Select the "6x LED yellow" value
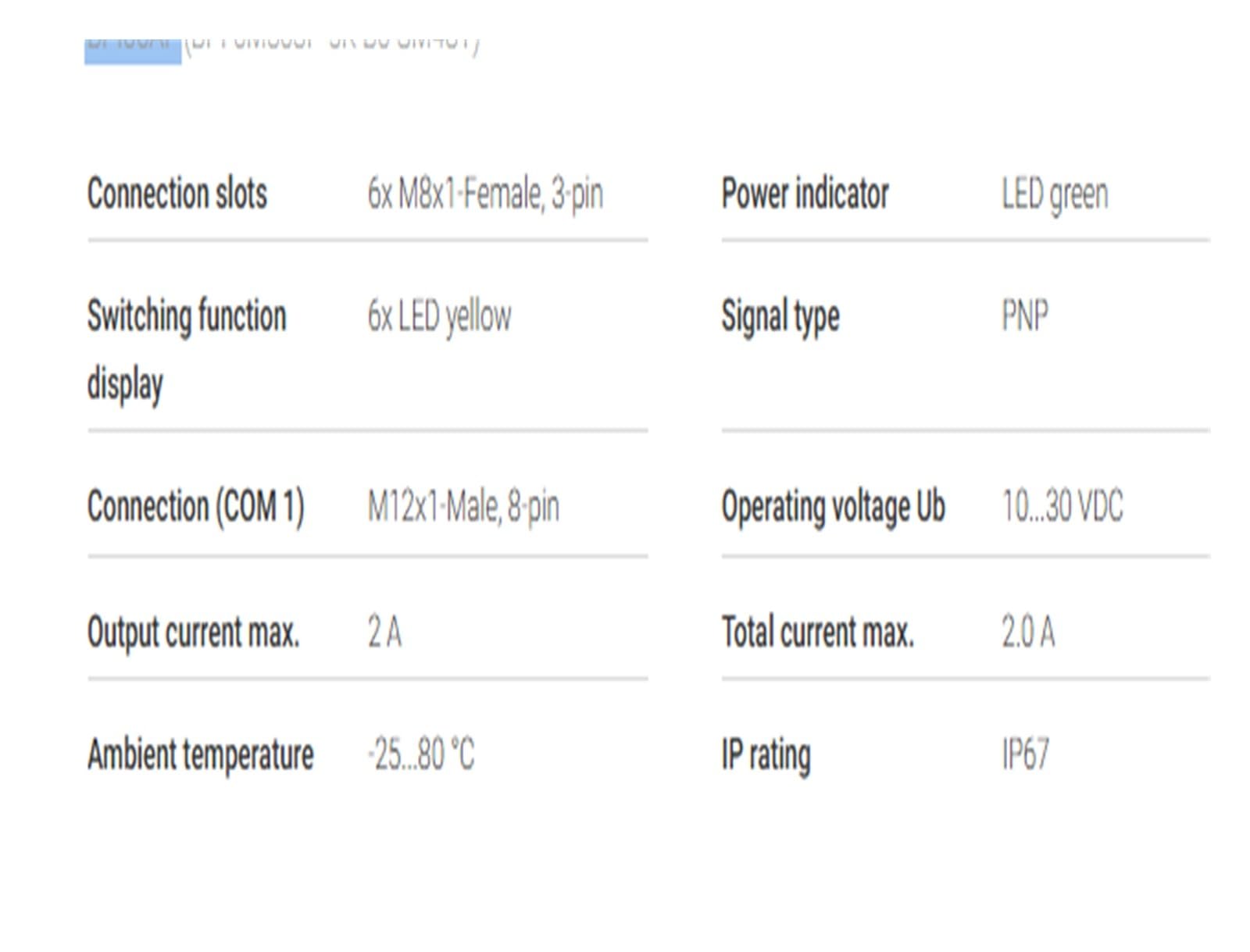This screenshot has height=952, width=1250. pos(439,316)
